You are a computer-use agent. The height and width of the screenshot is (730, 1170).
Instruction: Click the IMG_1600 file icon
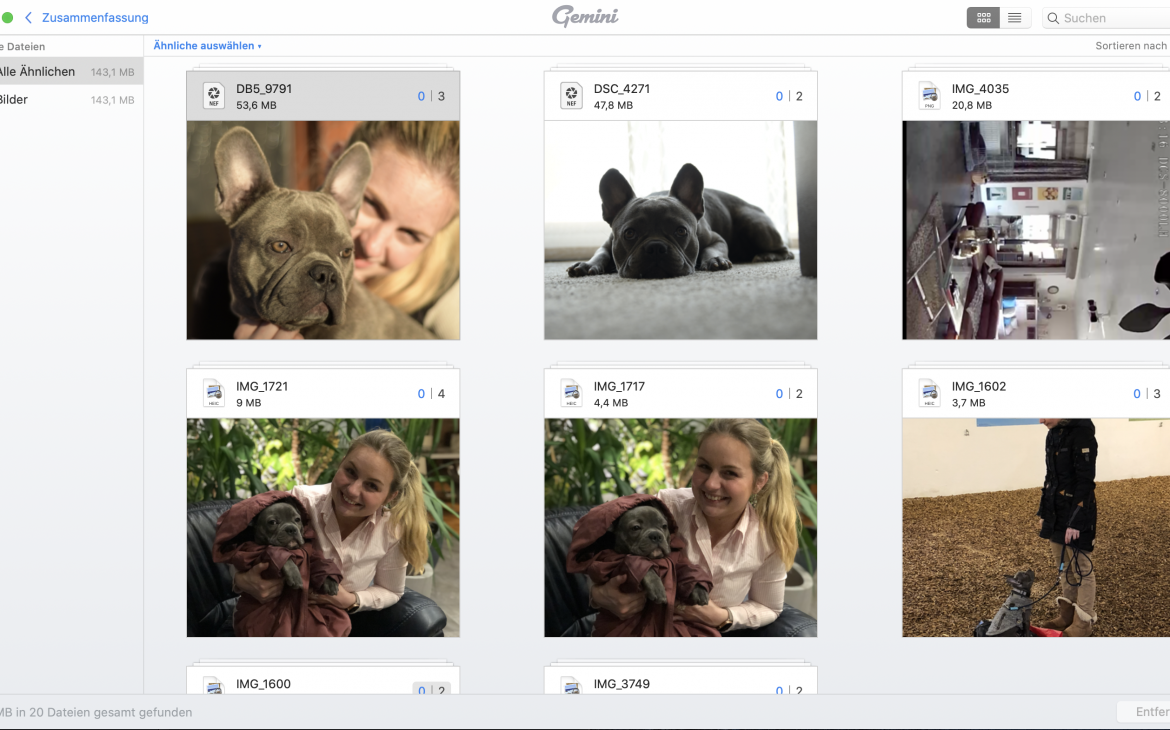click(214, 686)
